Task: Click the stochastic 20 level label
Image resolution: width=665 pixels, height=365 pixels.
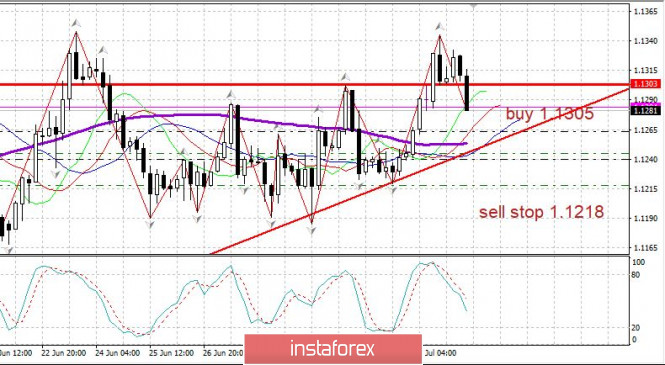Action: pos(636,328)
